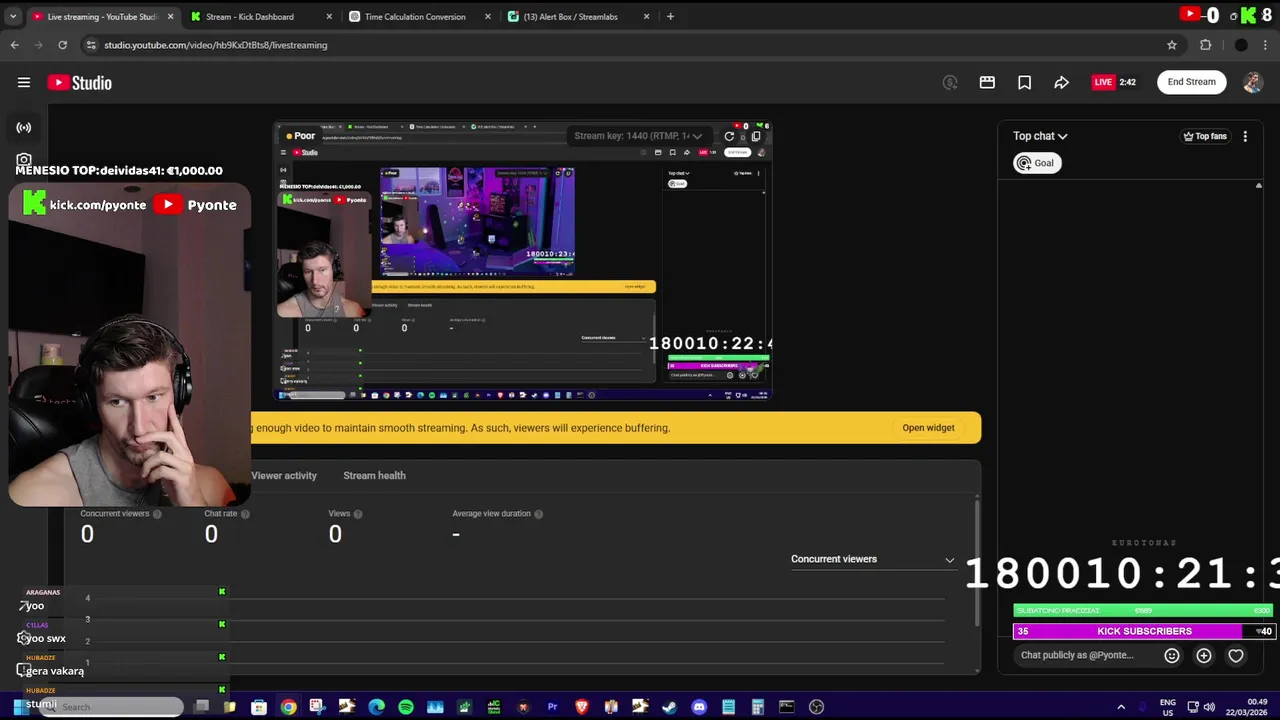Show help for Concurrent viewers metric
1280x720 pixels.
click(157, 514)
